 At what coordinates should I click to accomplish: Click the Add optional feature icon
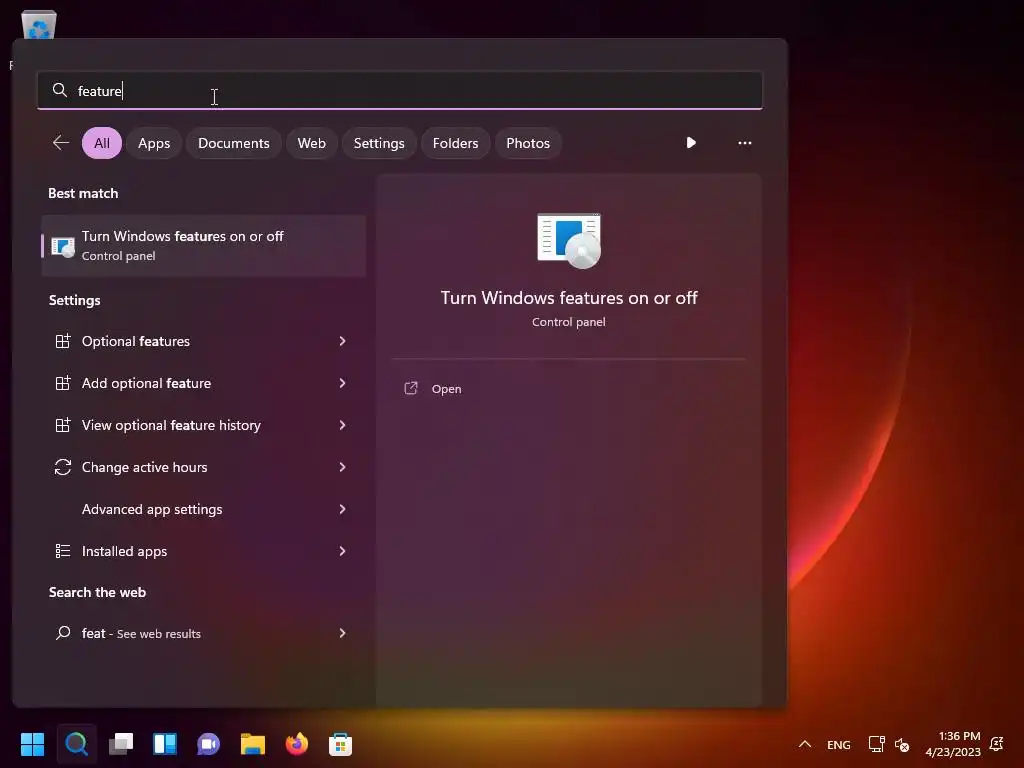(63, 383)
